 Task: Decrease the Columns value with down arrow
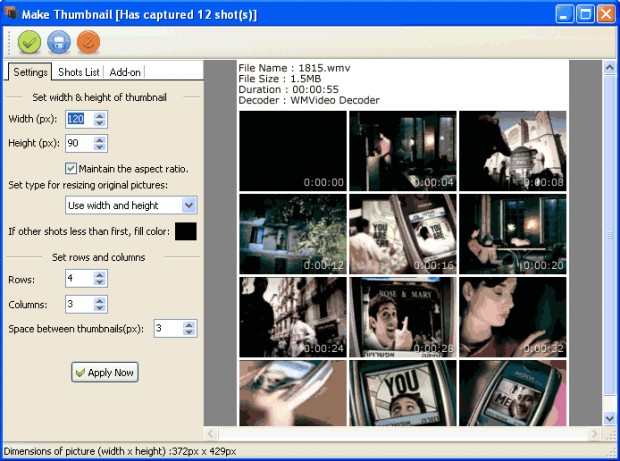click(x=100, y=308)
